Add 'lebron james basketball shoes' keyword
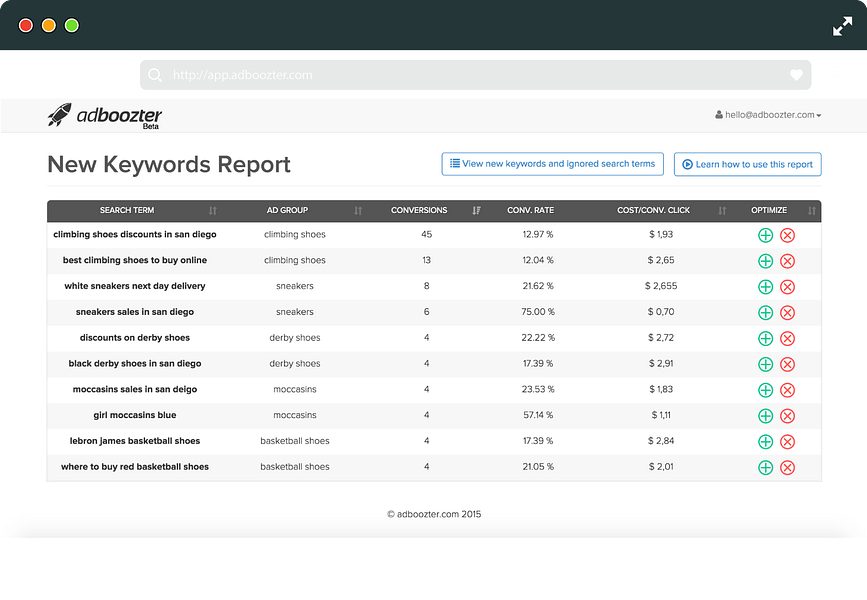867x600 pixels. tap(765, 442)
